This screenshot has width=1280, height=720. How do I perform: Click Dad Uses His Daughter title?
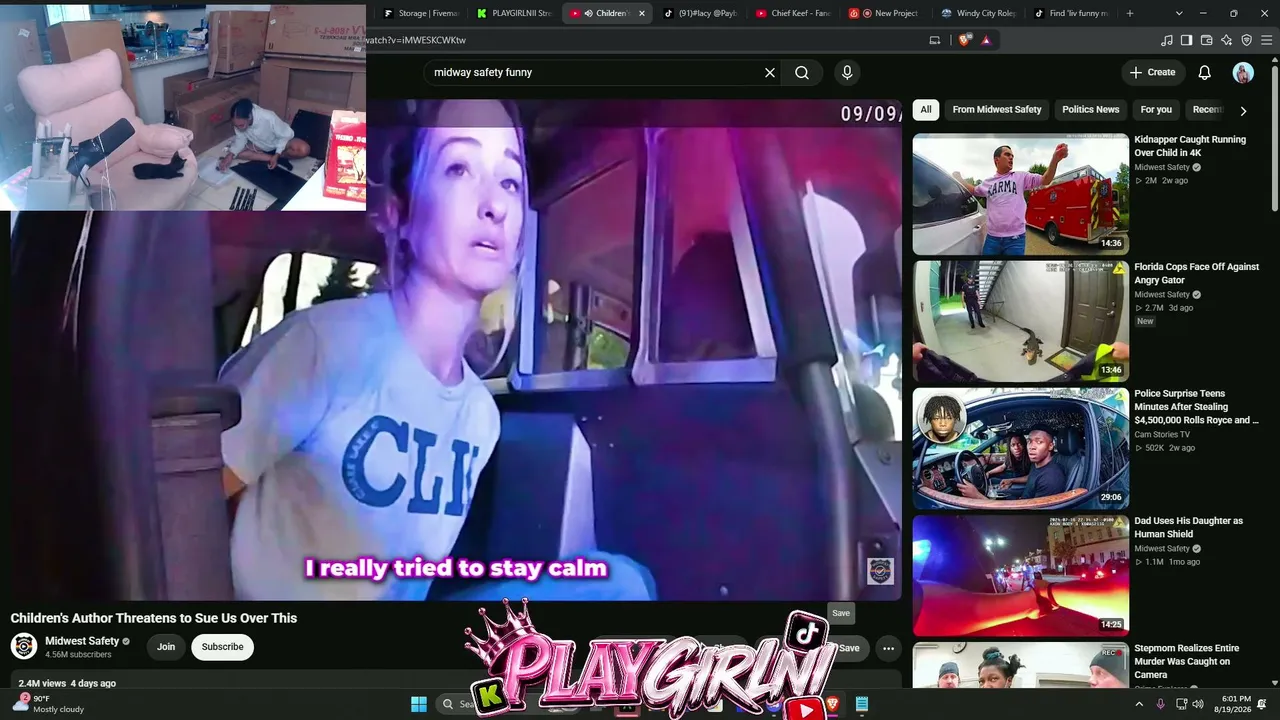1188,527
